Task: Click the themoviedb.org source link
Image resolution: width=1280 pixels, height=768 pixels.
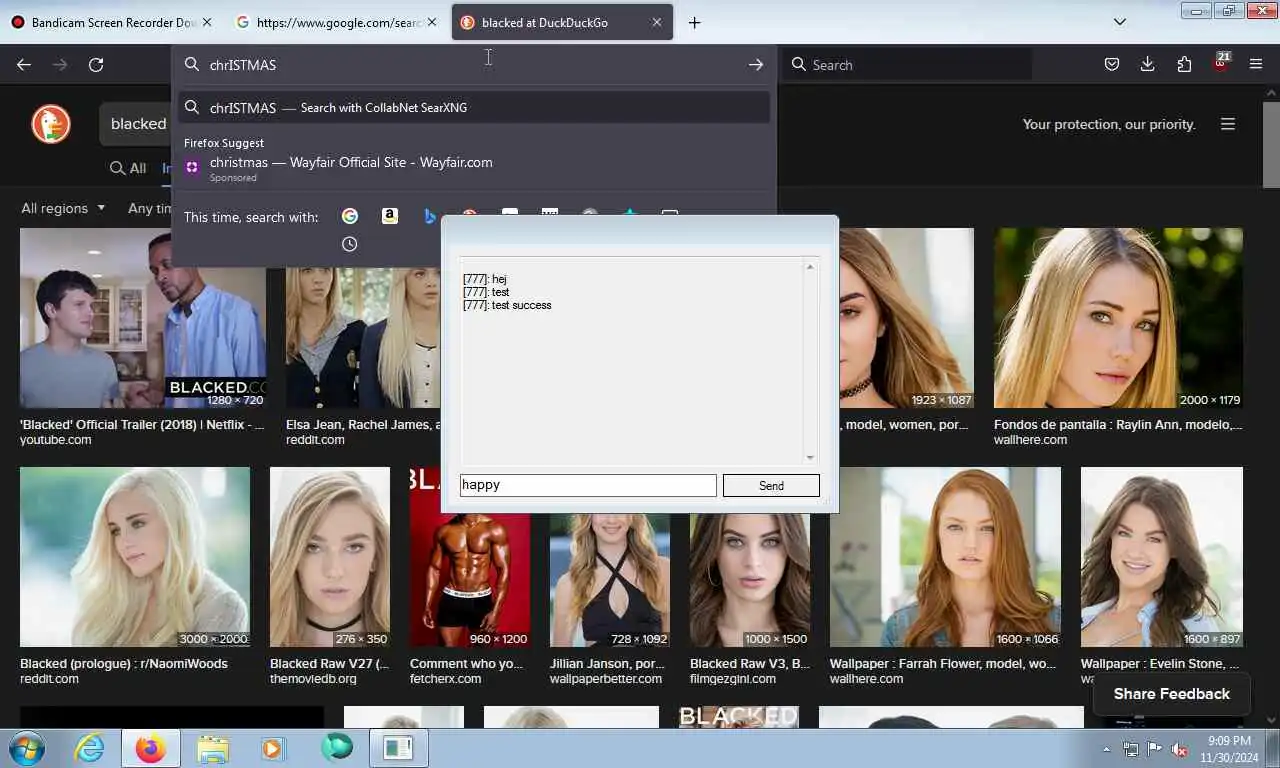Action: [x=313, y=679]
